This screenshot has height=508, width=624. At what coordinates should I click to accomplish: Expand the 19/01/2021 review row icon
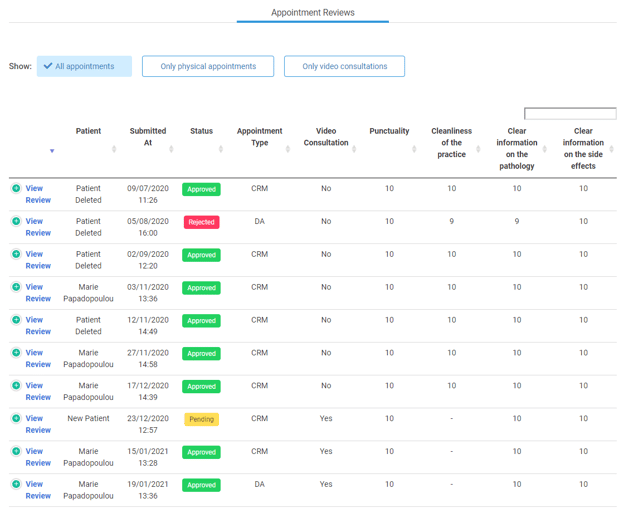coord(16,484)
